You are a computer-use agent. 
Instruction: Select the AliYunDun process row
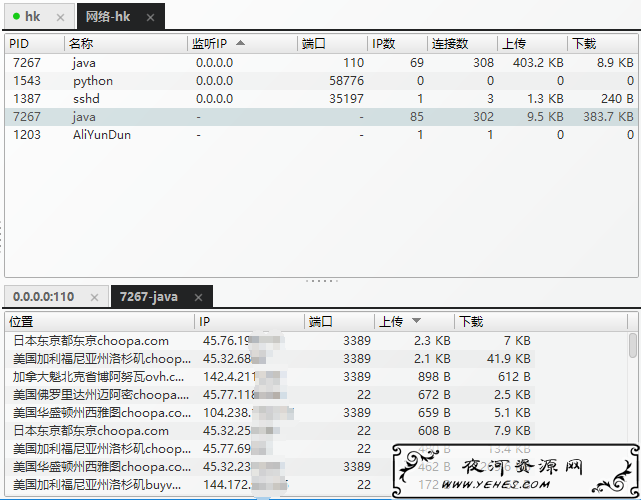pos(321,135)
